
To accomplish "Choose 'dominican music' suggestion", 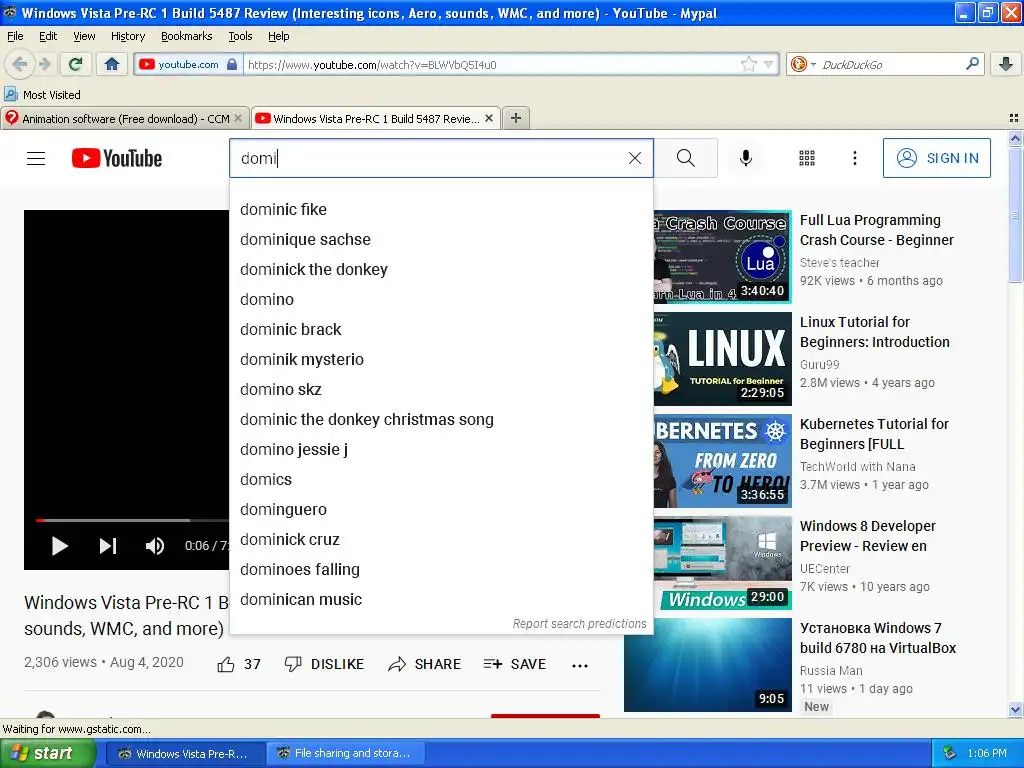I will tap(441, 600).
